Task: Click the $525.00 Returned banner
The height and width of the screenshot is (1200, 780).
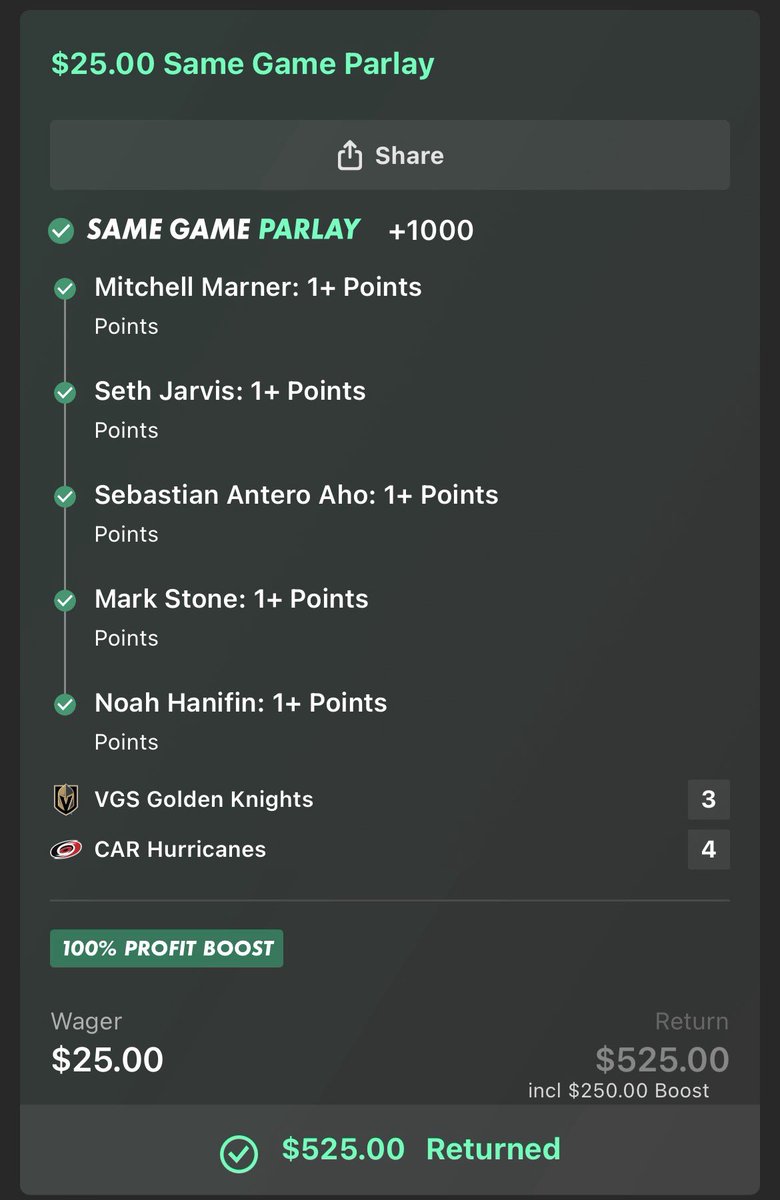Action: coord(390,1150)
